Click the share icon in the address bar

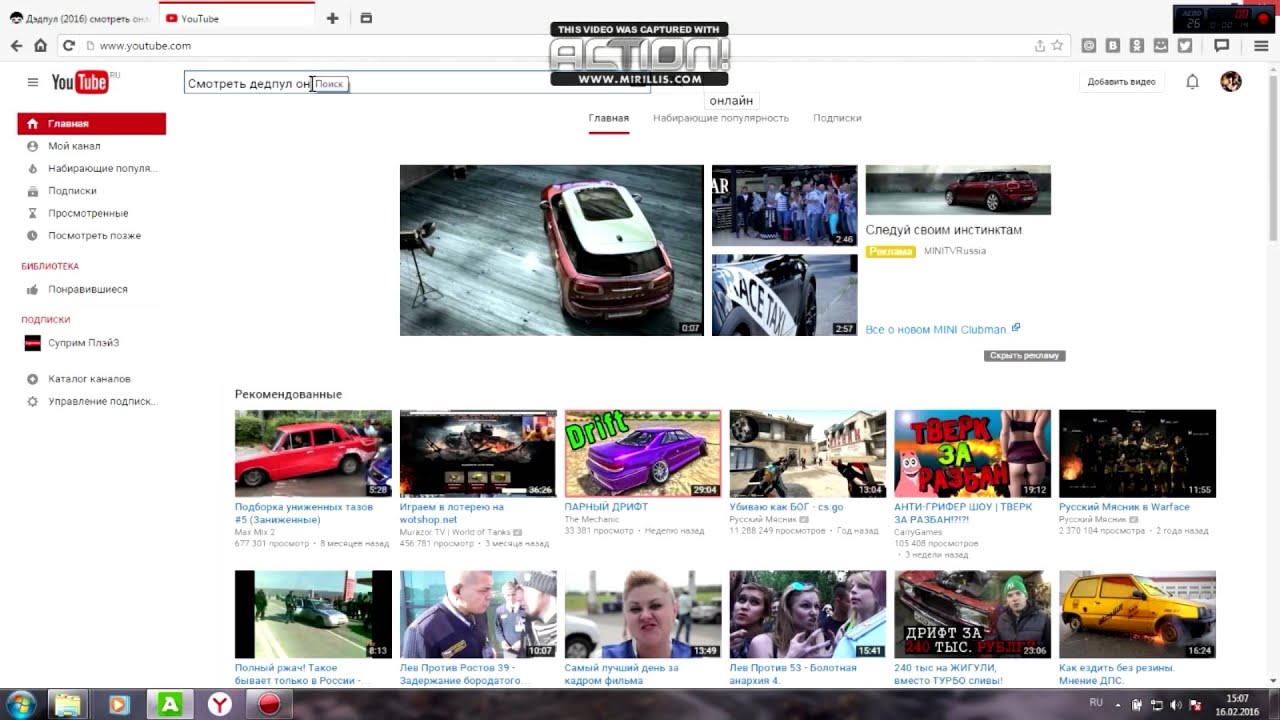[1040, 45]
